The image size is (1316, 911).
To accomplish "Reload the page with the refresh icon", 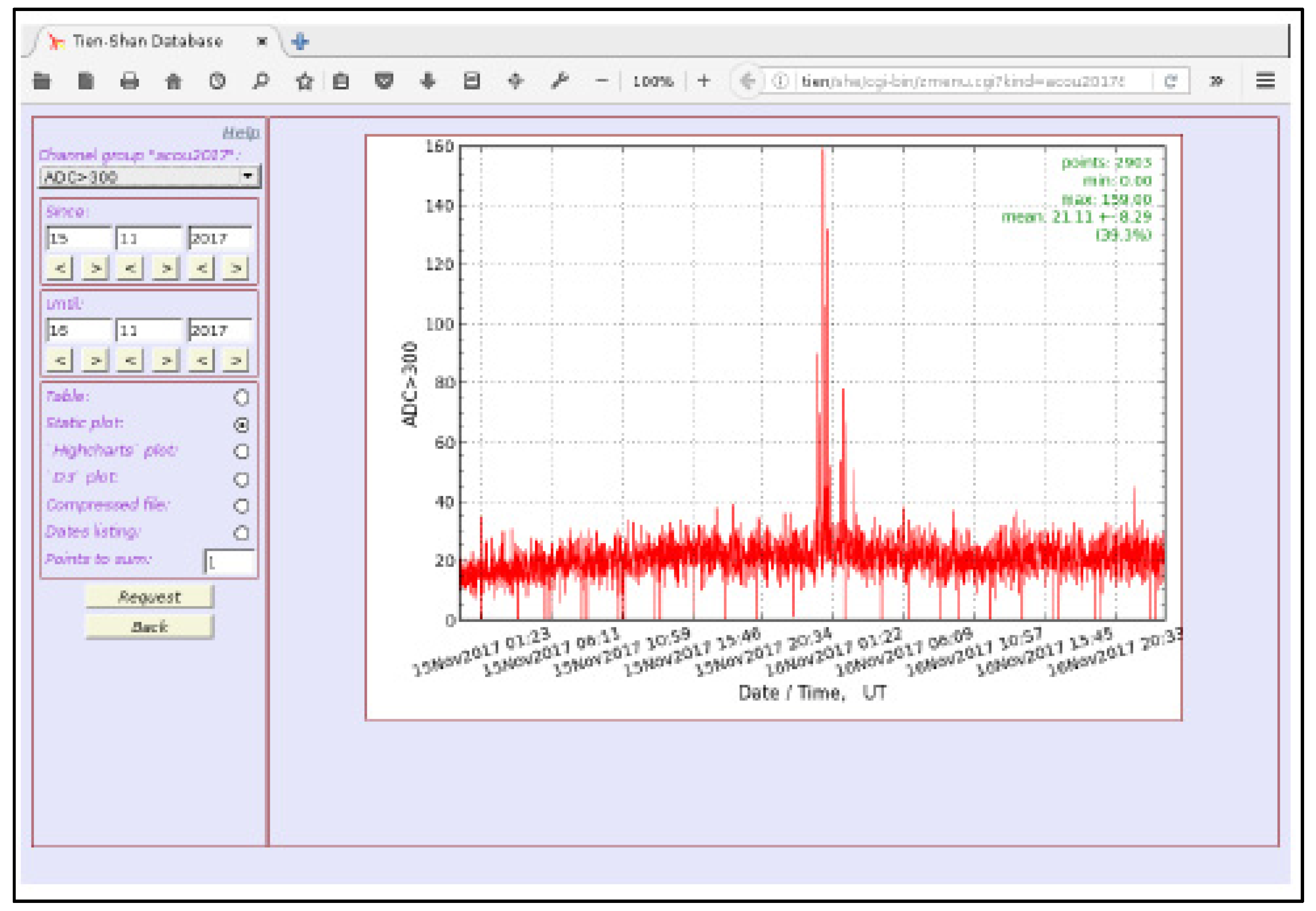I will coord(1171,81).
